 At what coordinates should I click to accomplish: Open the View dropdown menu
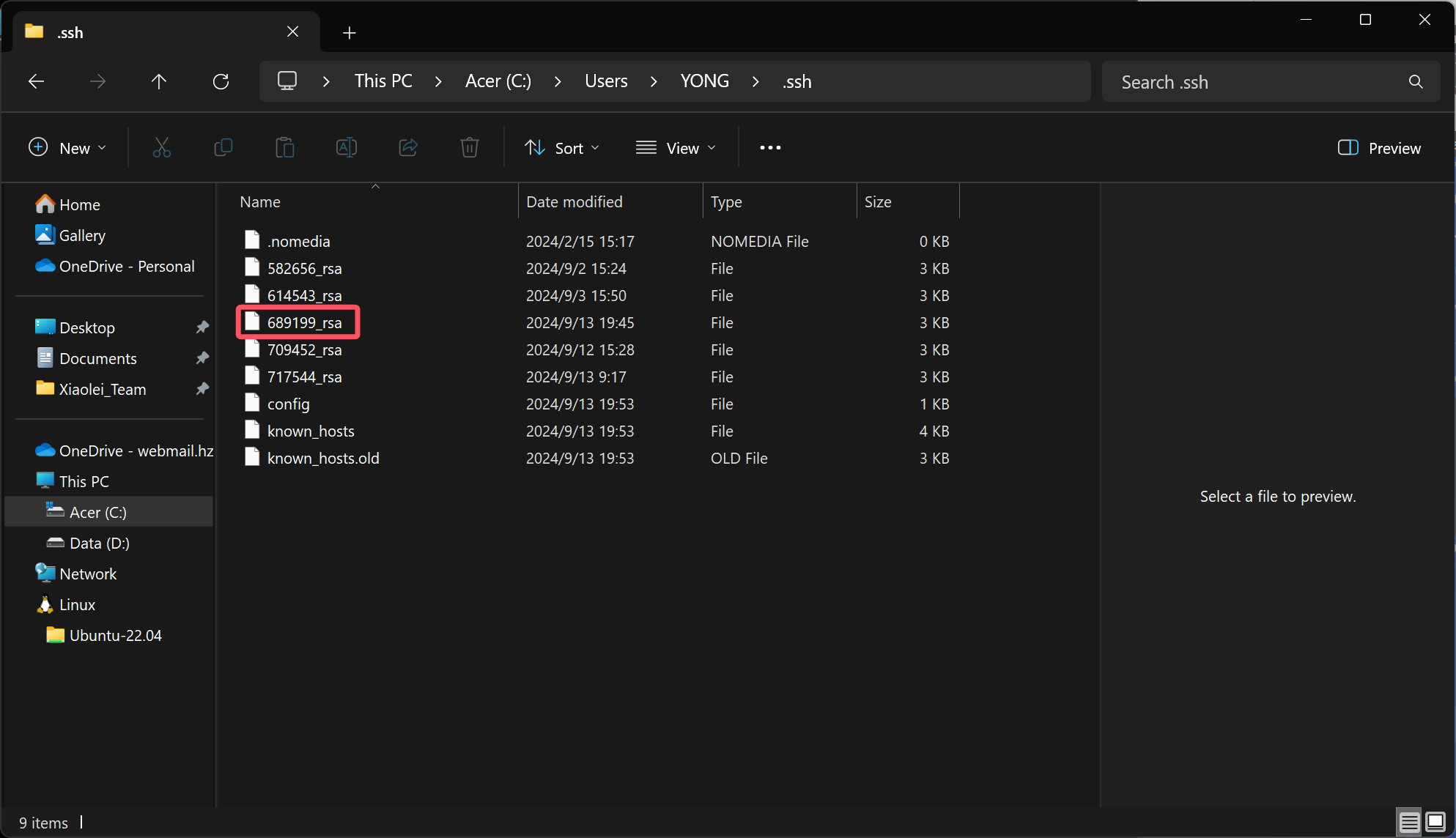pyautogui.click(x=676, y=148)
